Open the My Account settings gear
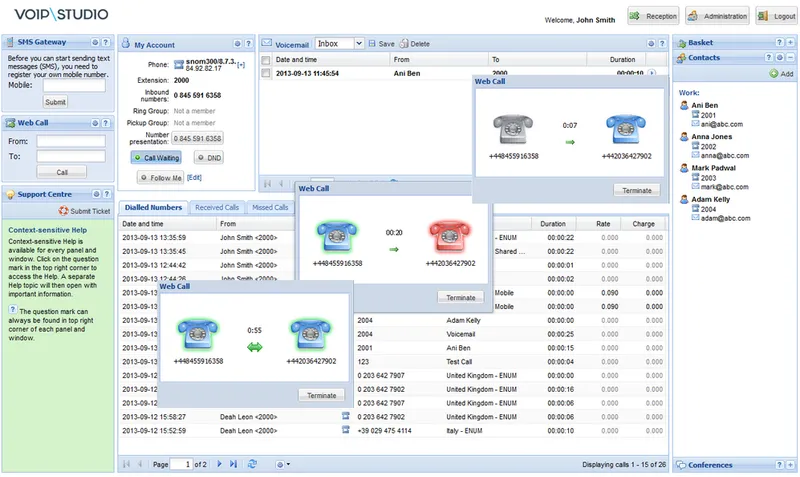The width and height of the screenshot is (800, 477). point(237,44)
